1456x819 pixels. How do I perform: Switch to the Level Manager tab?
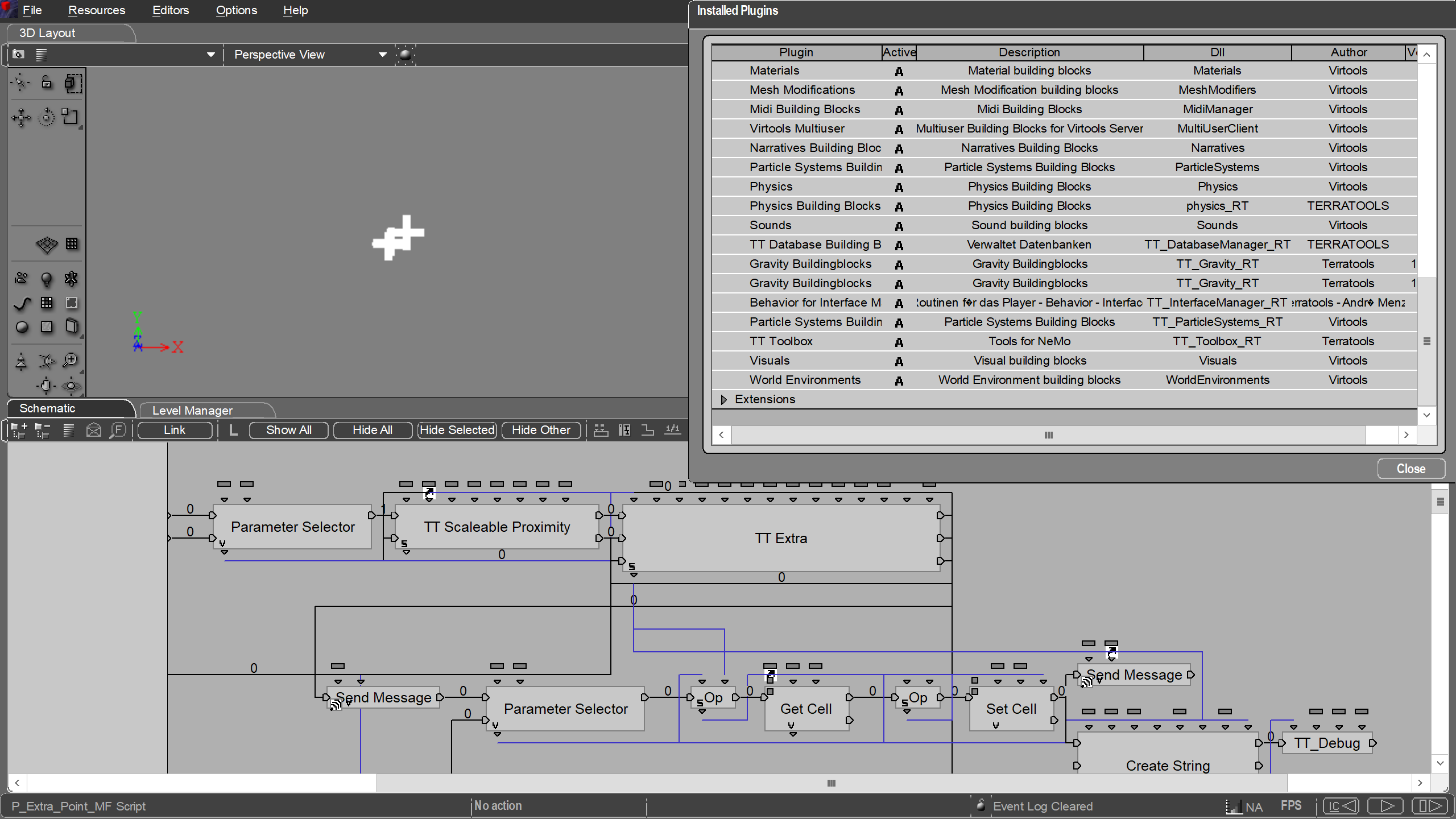192,410
